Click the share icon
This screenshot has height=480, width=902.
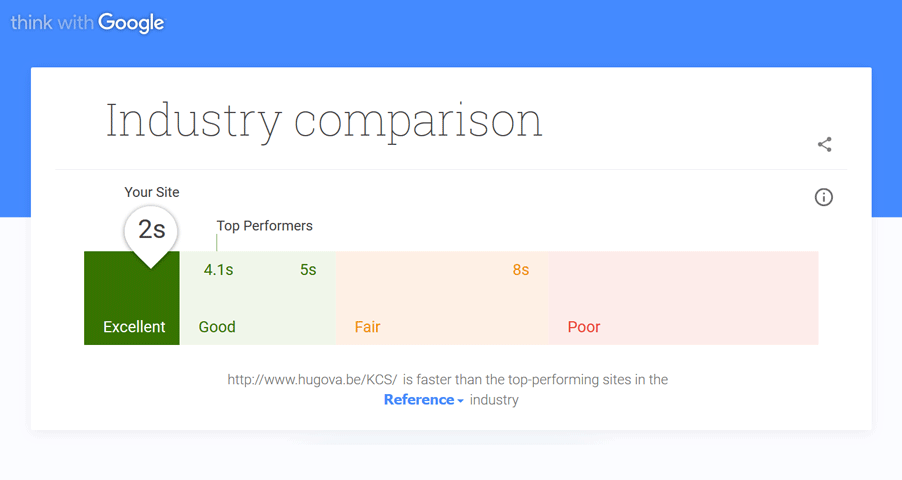click(x=824, y=144)
